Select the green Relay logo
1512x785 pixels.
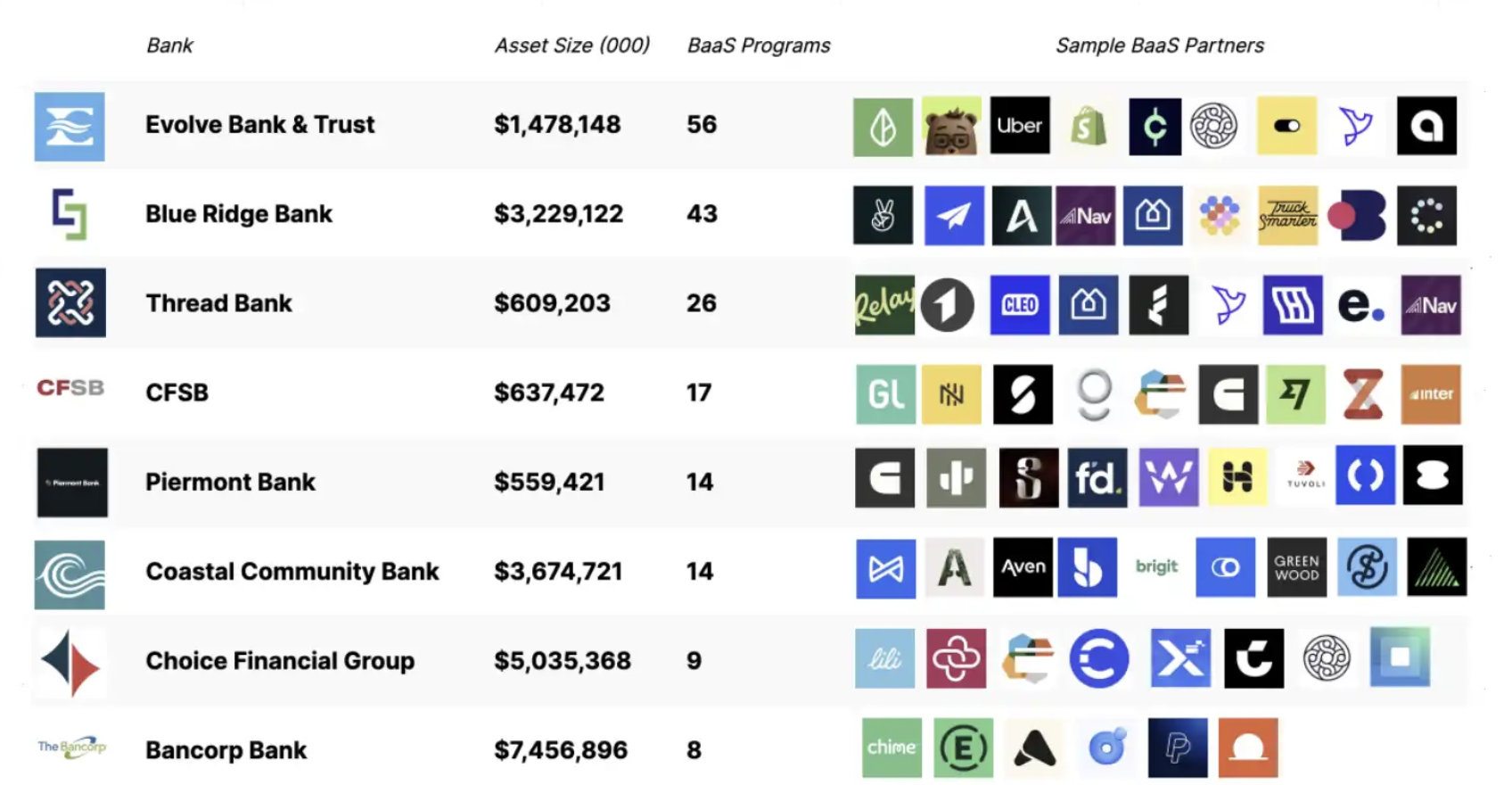(x=883, y=305)
